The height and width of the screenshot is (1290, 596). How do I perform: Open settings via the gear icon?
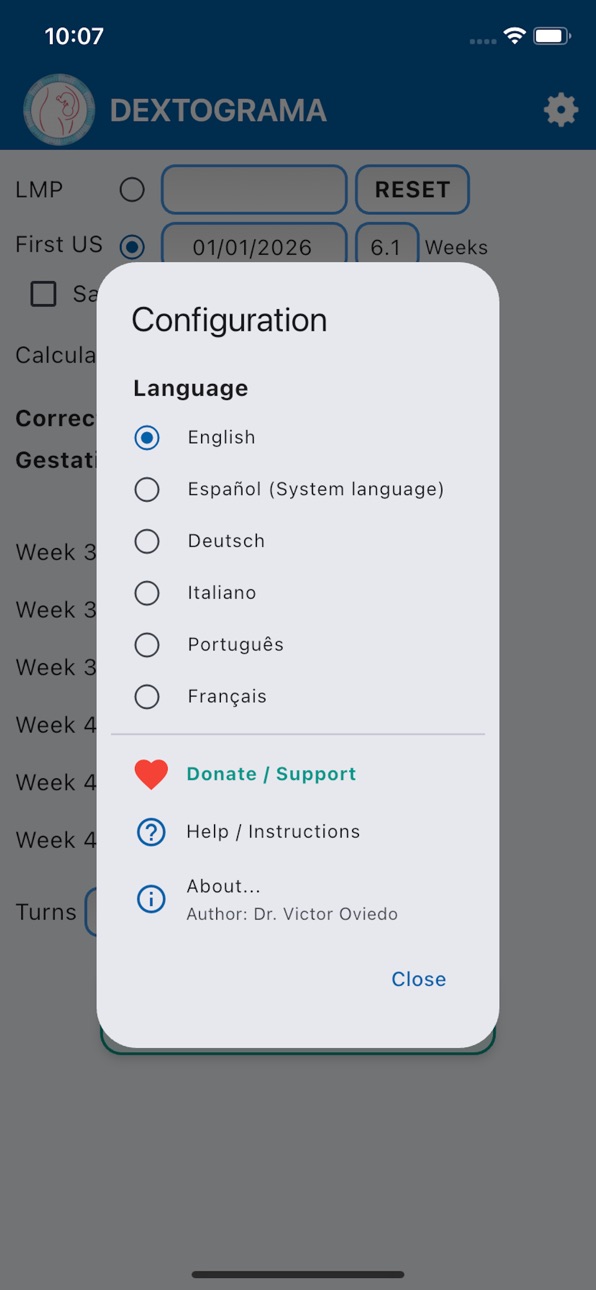561,110
